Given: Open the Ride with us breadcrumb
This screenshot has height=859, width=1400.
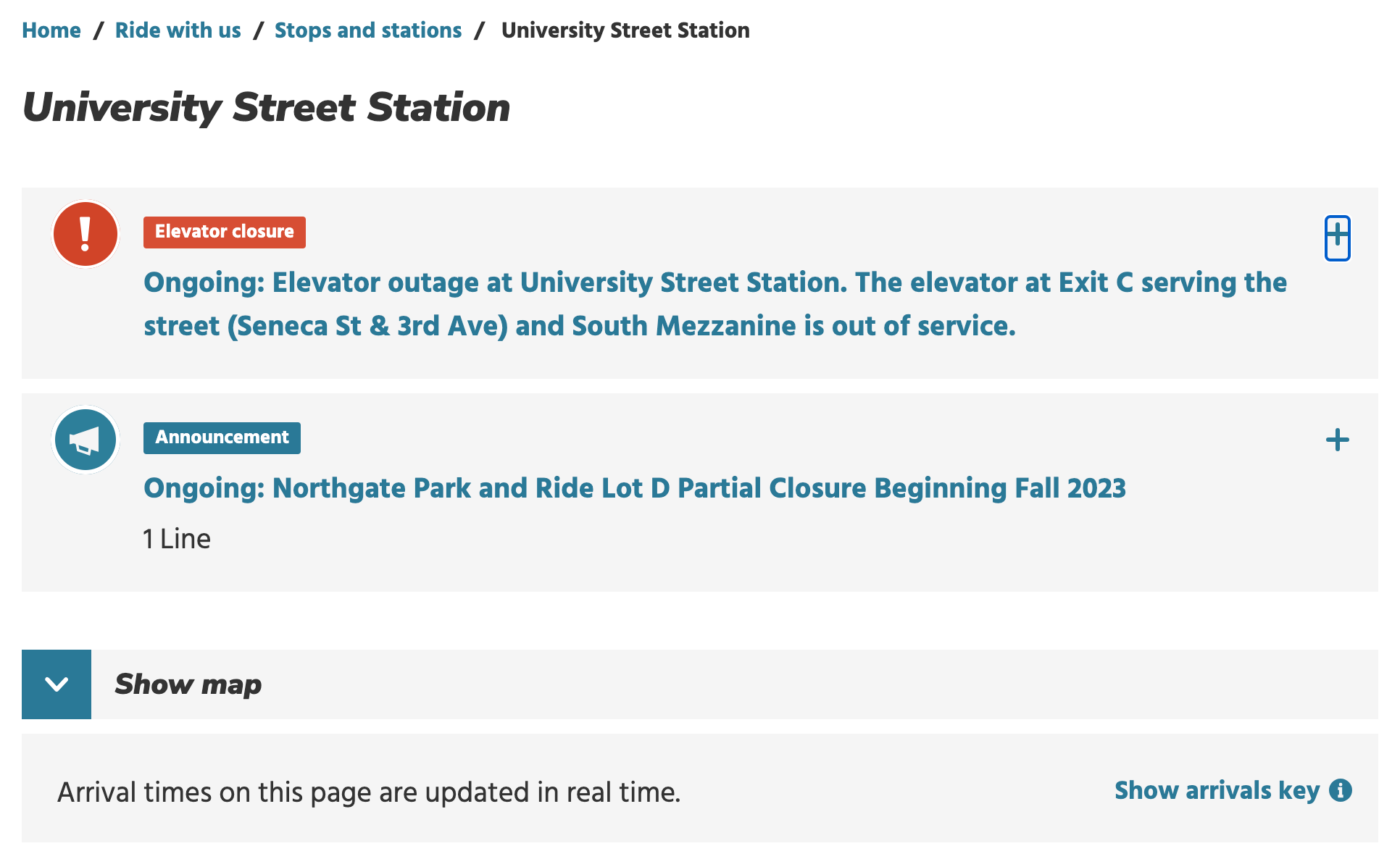Looking at the screenshot, I should pos(178,30).
